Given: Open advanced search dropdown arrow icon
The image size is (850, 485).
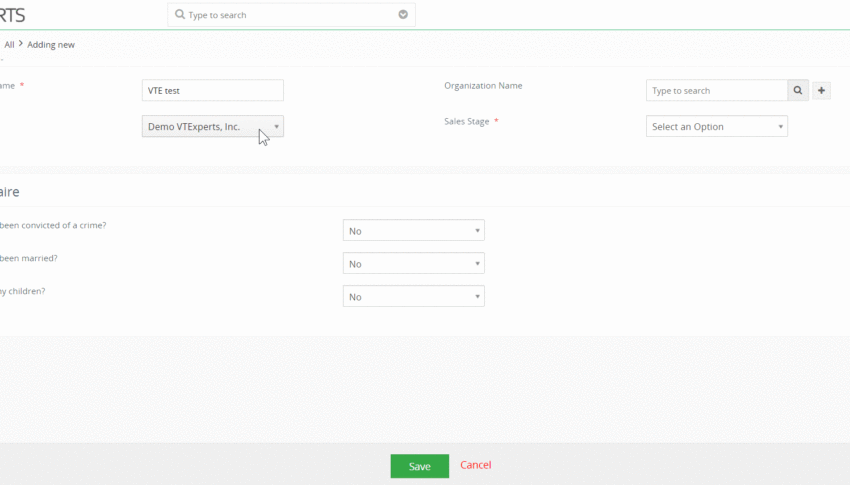Looking at the screenshot, I should (x=403, y=15).
